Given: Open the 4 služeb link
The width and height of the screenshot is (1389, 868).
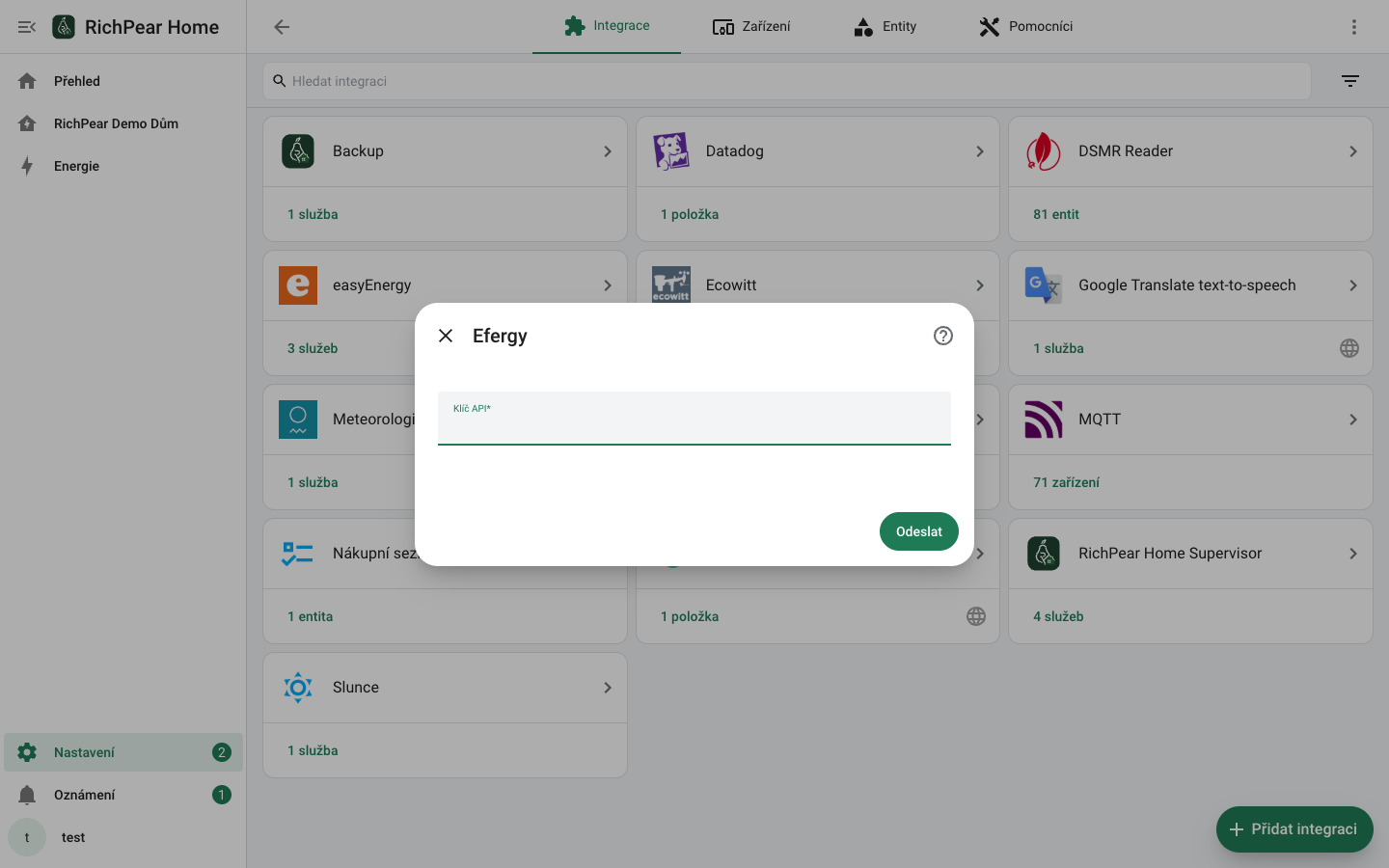Looking at the screenshot, I should click(x=1058, y=616).
